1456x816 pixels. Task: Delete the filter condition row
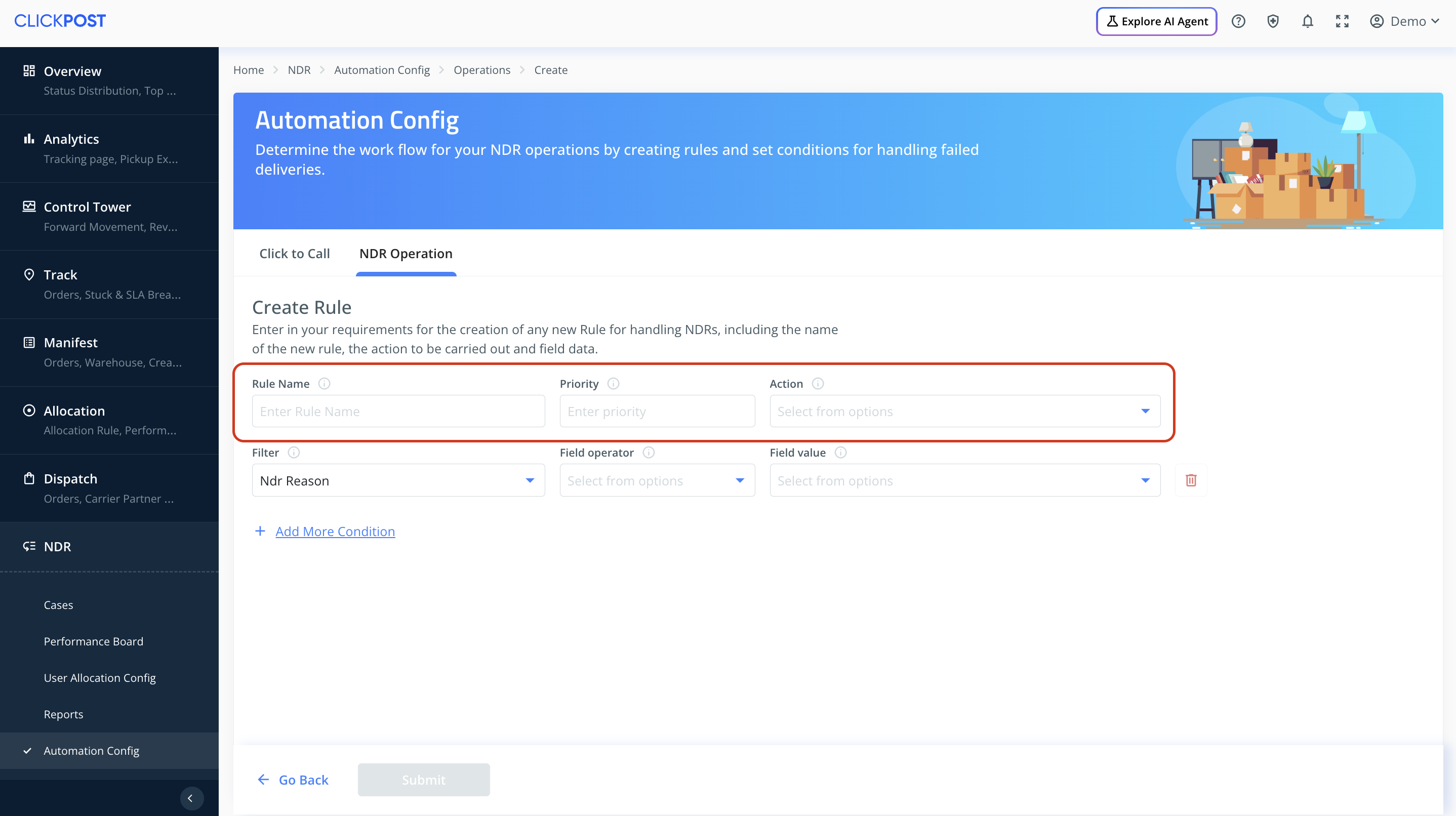(x=1191, y=480)
